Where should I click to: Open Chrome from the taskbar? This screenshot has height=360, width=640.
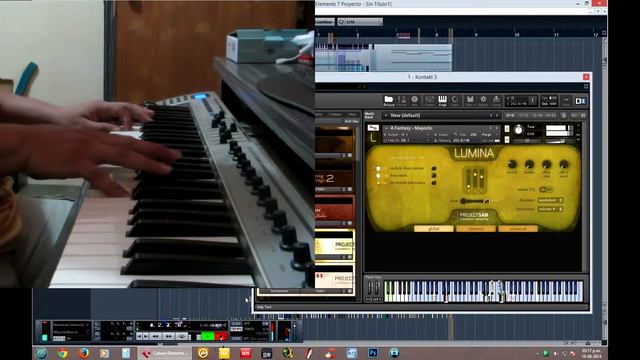(x=62, y=353)
